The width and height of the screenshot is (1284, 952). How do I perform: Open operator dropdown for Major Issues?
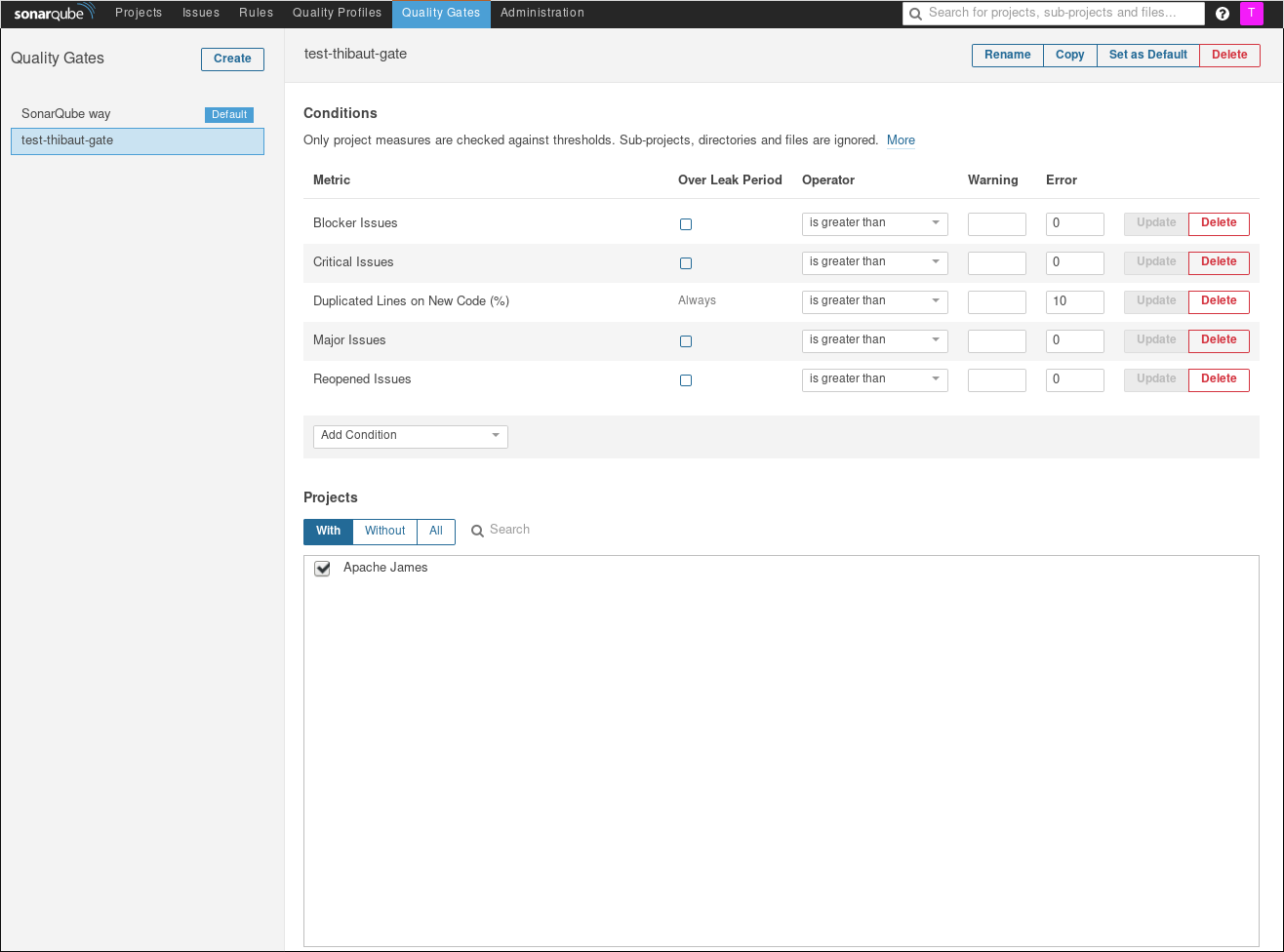click(x=875, y=340)
